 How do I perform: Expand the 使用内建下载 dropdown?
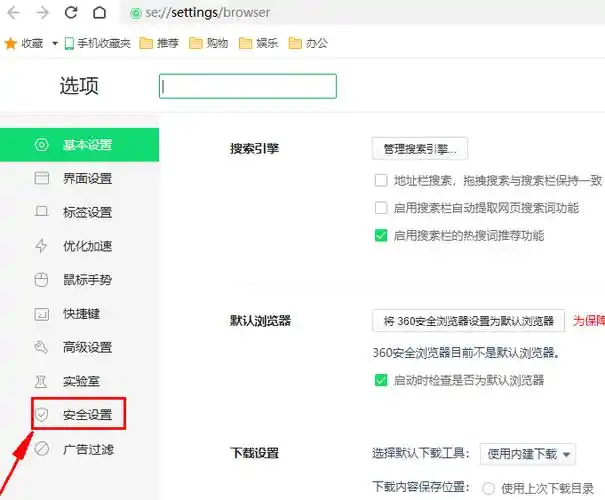[x=528, y=454]
